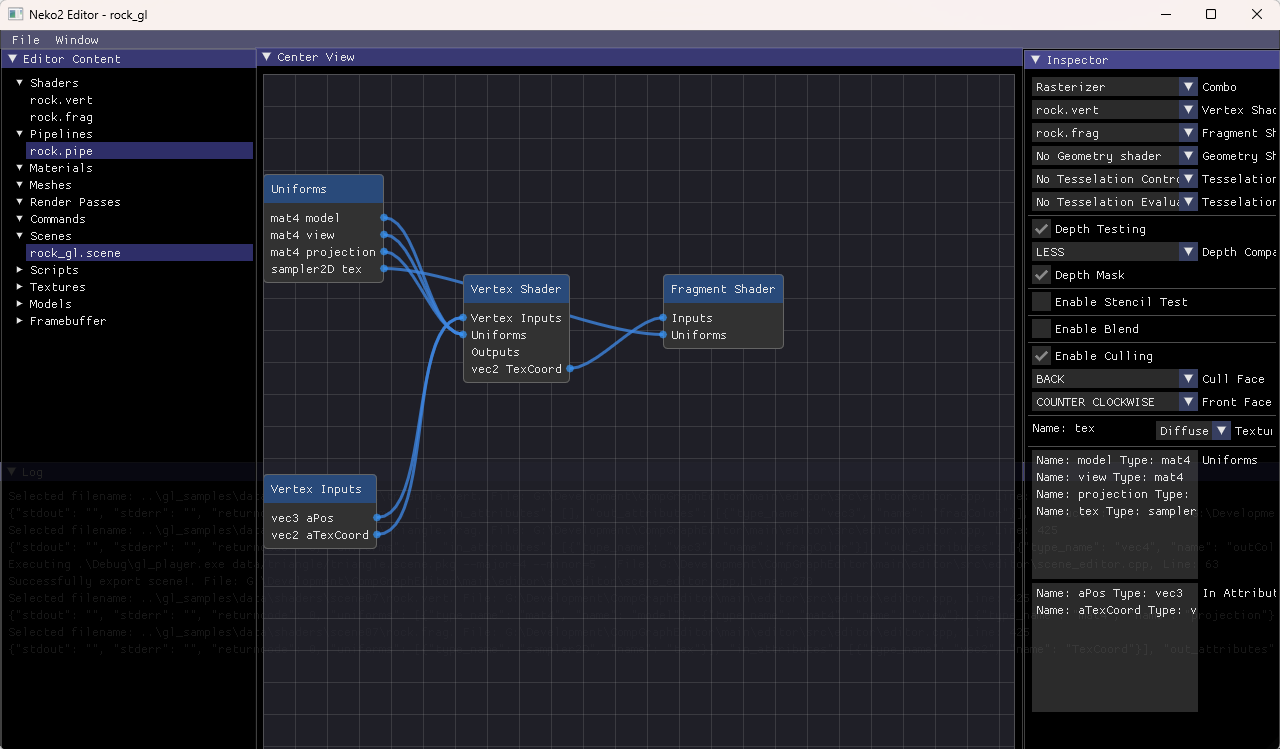1280x749 pixels.
Task: Open the Window menu
Action: [77, 40]
